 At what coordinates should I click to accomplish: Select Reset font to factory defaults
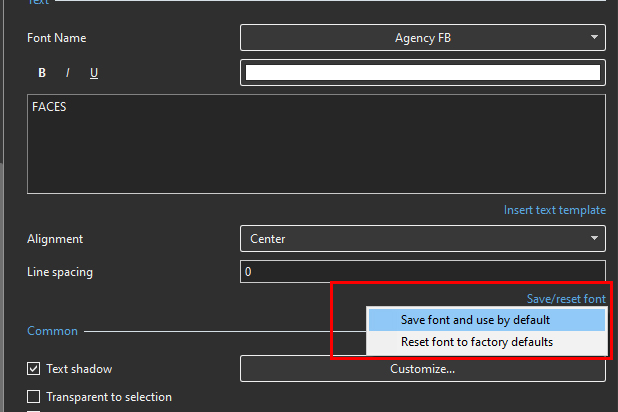click(x=477, y=342)
